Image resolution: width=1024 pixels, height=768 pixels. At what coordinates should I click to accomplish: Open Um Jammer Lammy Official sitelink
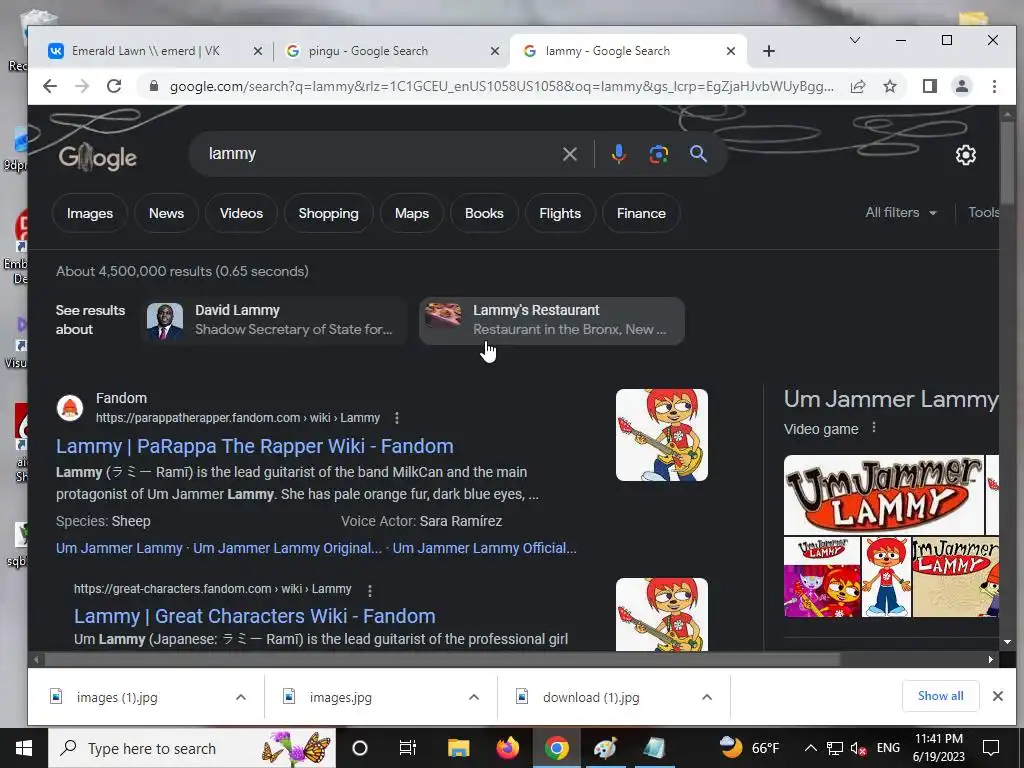click(x=485, y=549)
